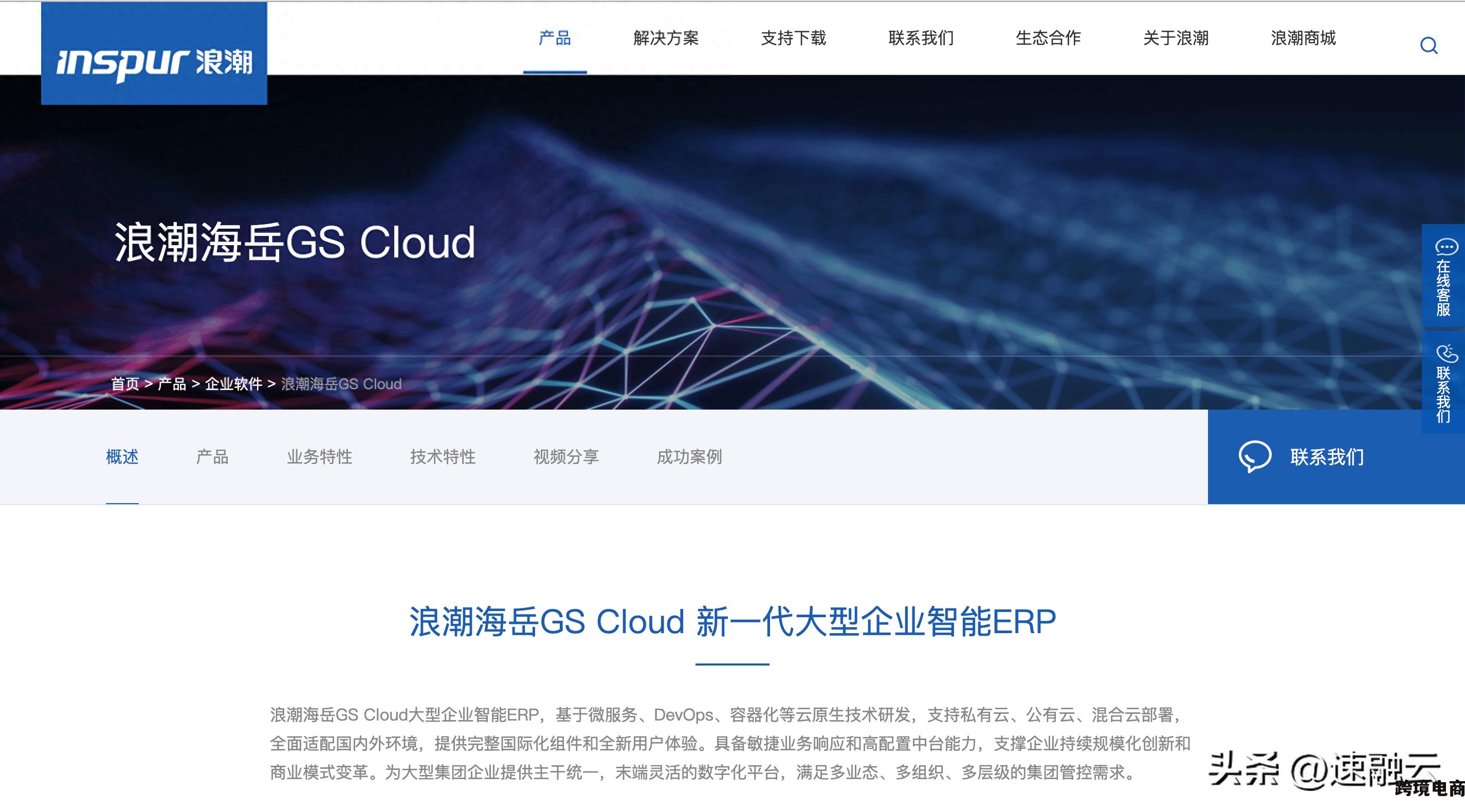Click speech bubble icon in blue 联系我们 panel
The height and width of the screenshot is (812, 1465).
tap(1255, 456)
